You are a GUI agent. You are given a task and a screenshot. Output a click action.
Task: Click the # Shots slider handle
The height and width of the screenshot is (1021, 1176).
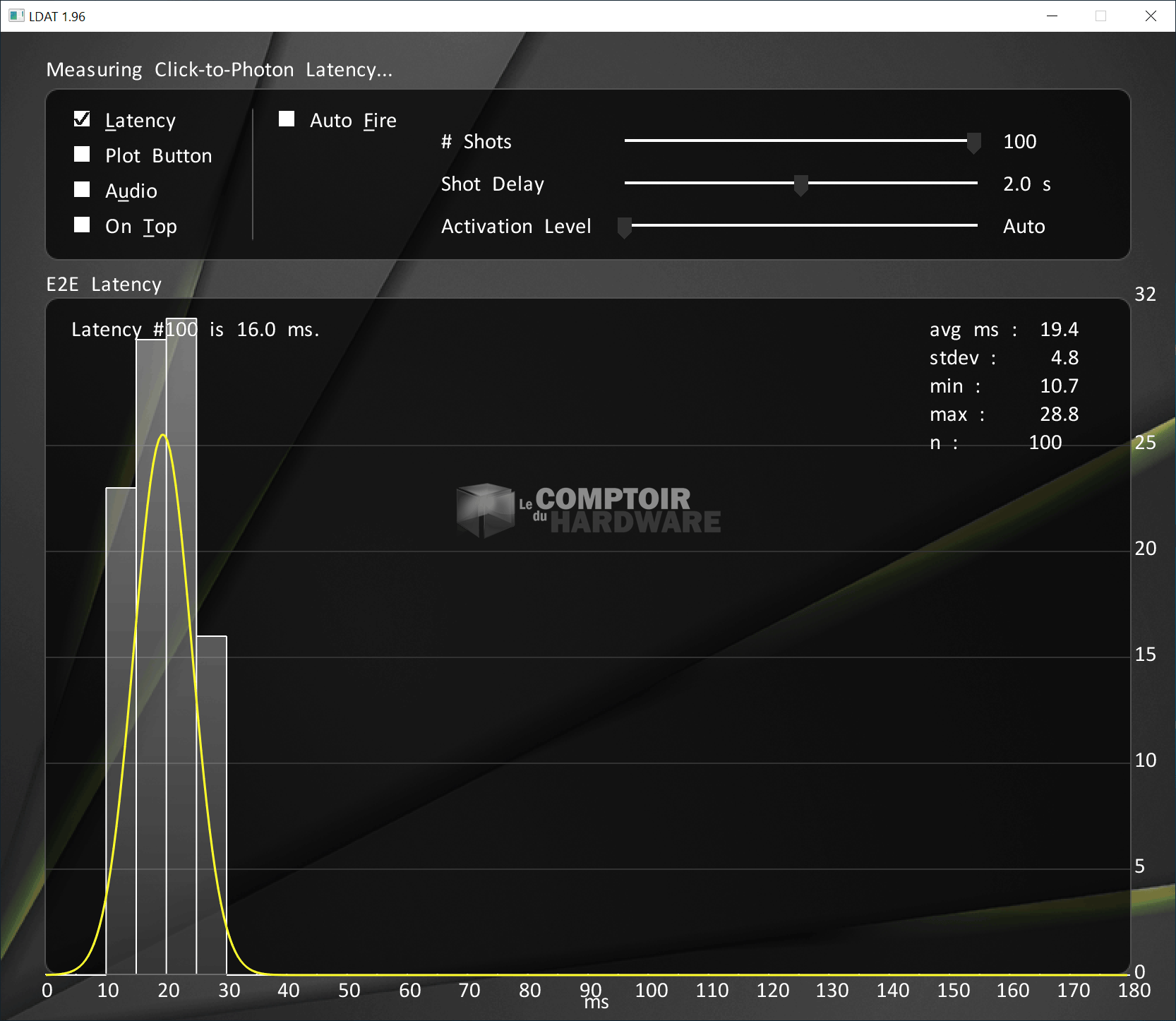(973, 143)
